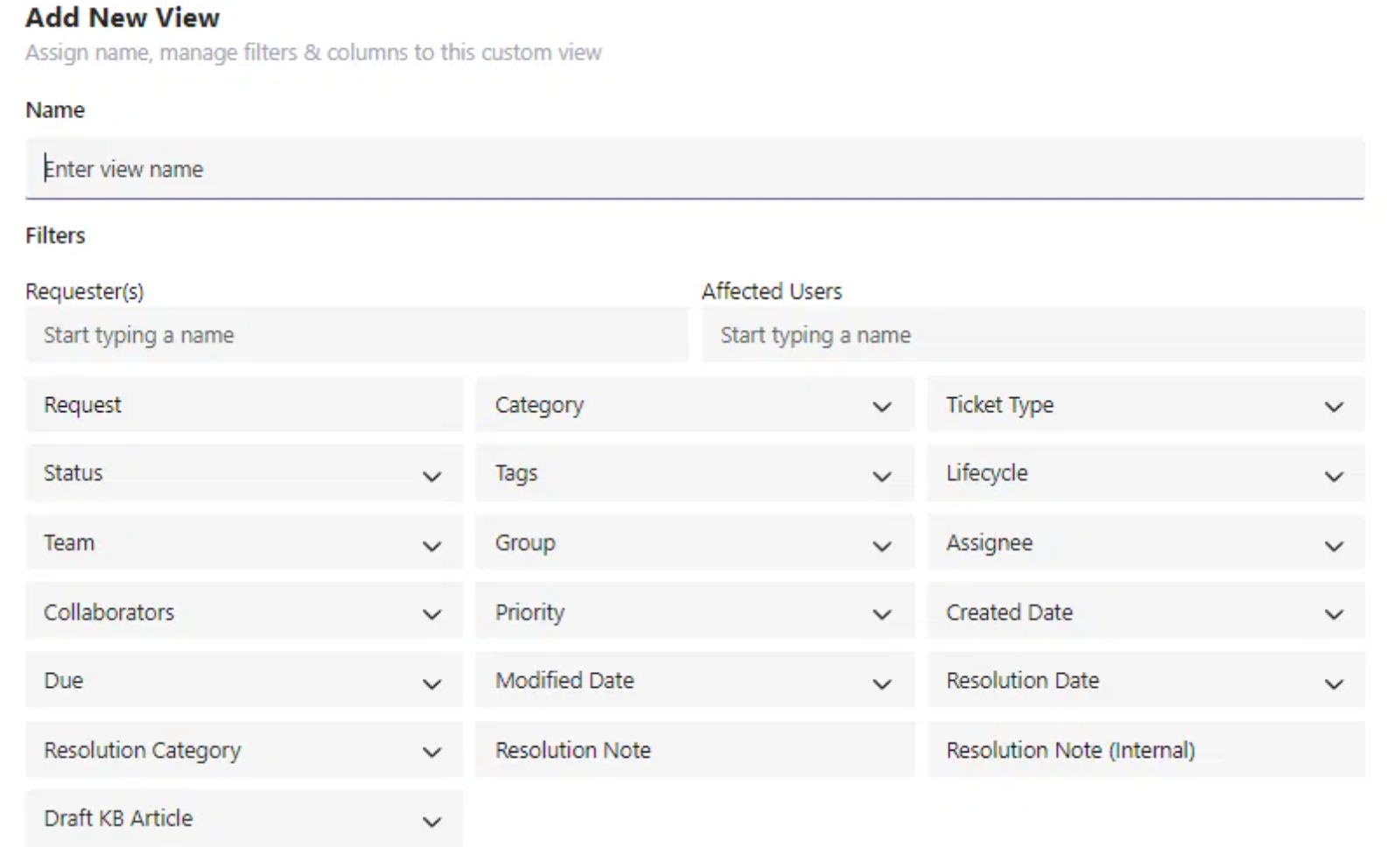Open the Status filter dropdown
Image resolution: width=1387 pixels, height=868 pixels.
pos(243,473)
